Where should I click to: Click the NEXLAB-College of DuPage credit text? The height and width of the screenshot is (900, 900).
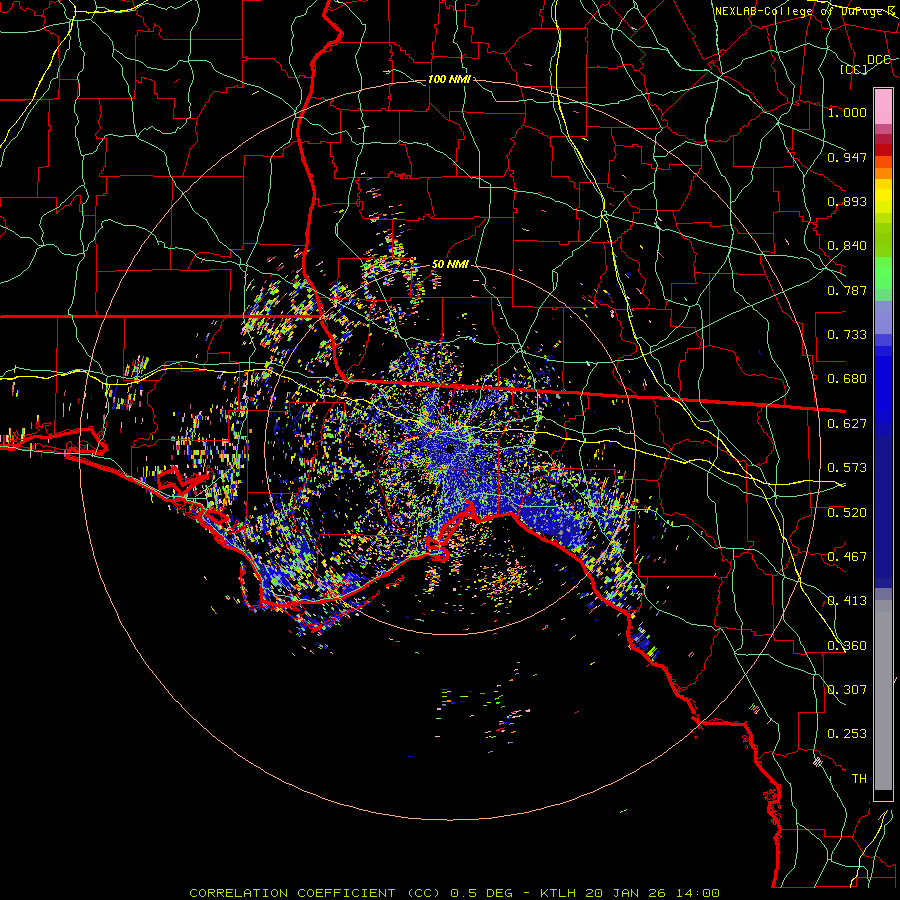pyautogui.click(x=805, y=11)
